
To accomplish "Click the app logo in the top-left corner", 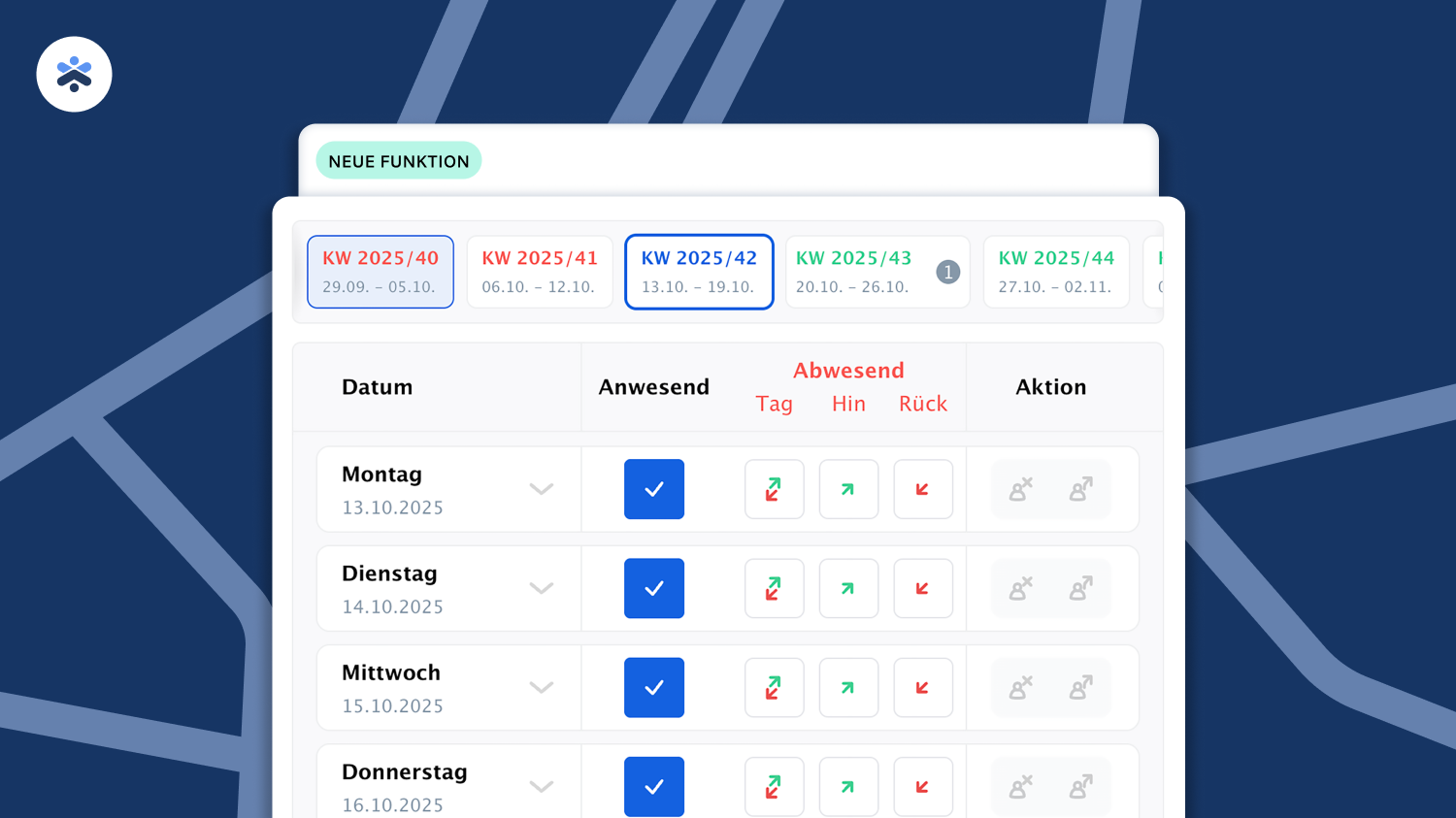I will tap(74, 75).
